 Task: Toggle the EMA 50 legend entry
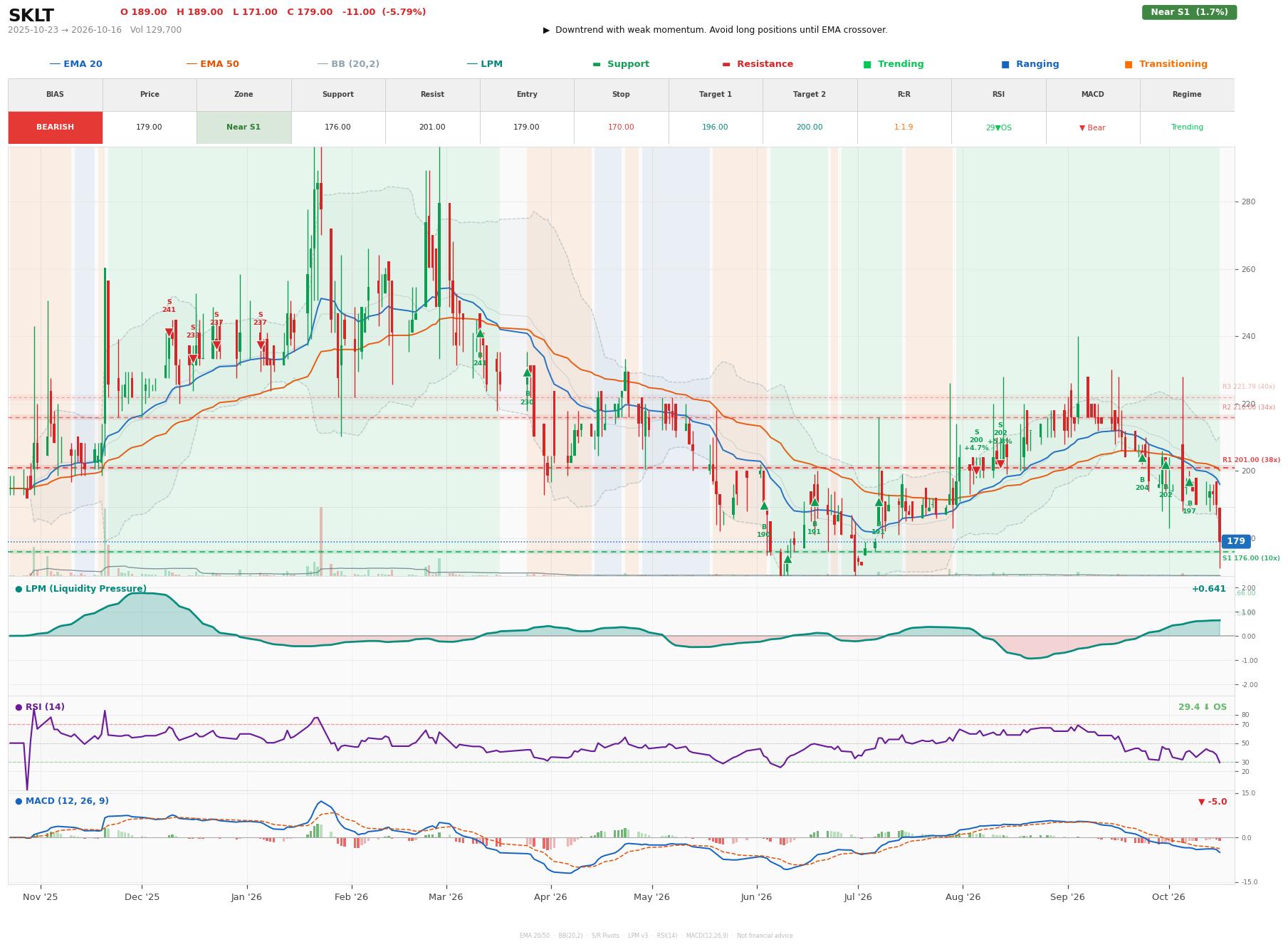tap(212, 64)
